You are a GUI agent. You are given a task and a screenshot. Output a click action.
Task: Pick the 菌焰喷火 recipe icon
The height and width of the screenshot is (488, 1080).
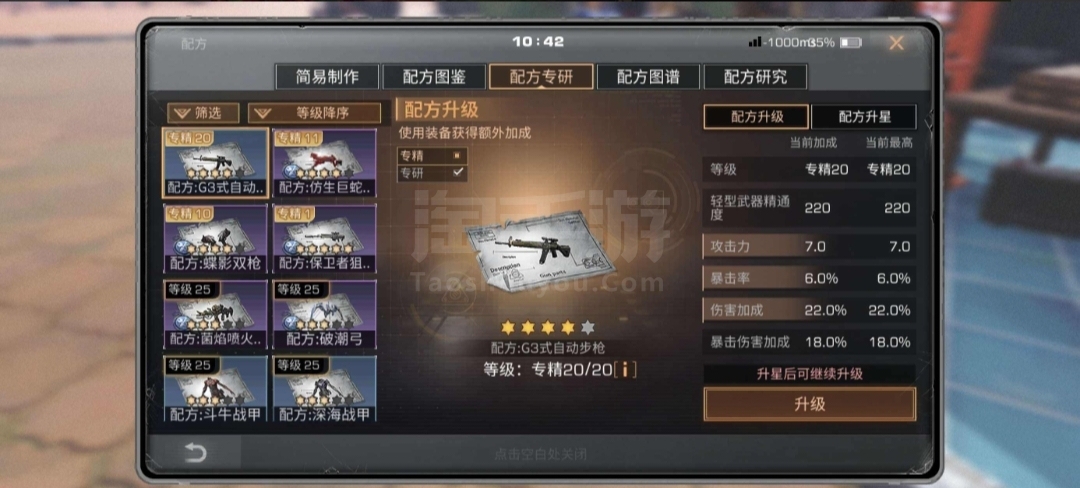pos(216,314)
